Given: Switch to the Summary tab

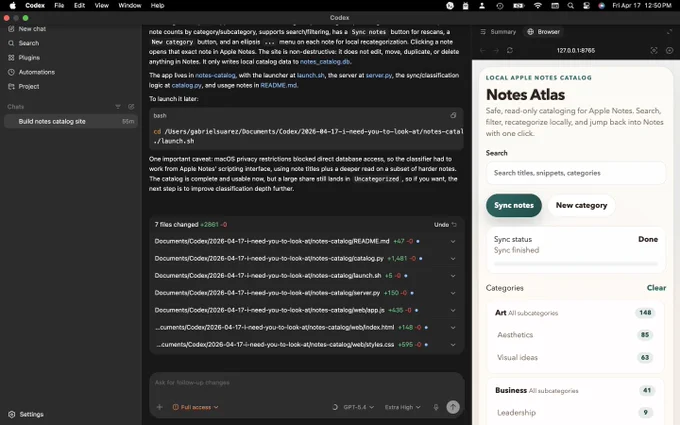Looking at the screenshot, I should click(x=498, y=32).
